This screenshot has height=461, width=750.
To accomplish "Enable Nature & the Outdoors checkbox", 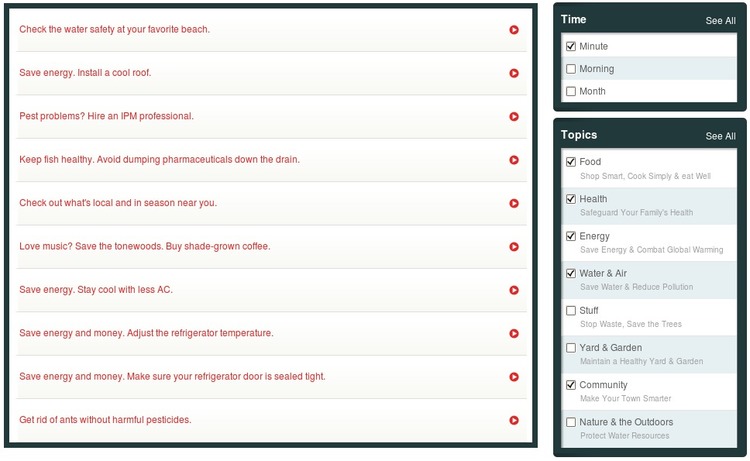I will (571, 423).
